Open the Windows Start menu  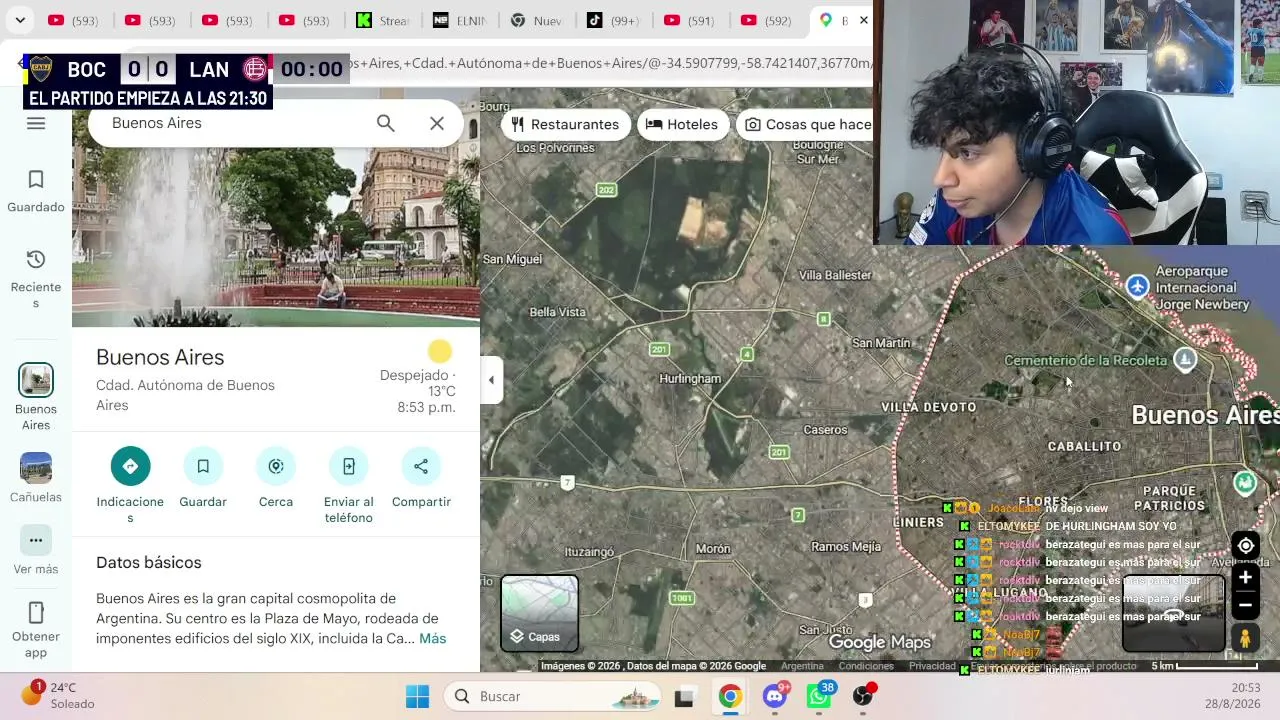point(417,696)
